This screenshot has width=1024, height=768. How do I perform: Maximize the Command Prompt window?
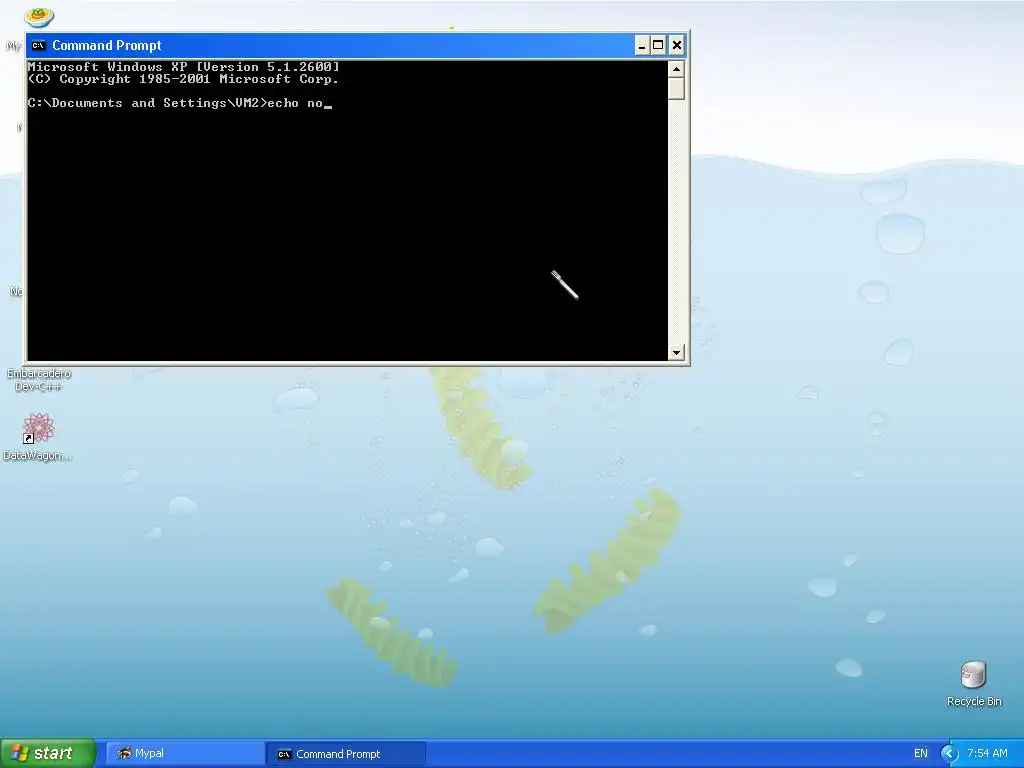pyautogui.click(x=658, y=45)
